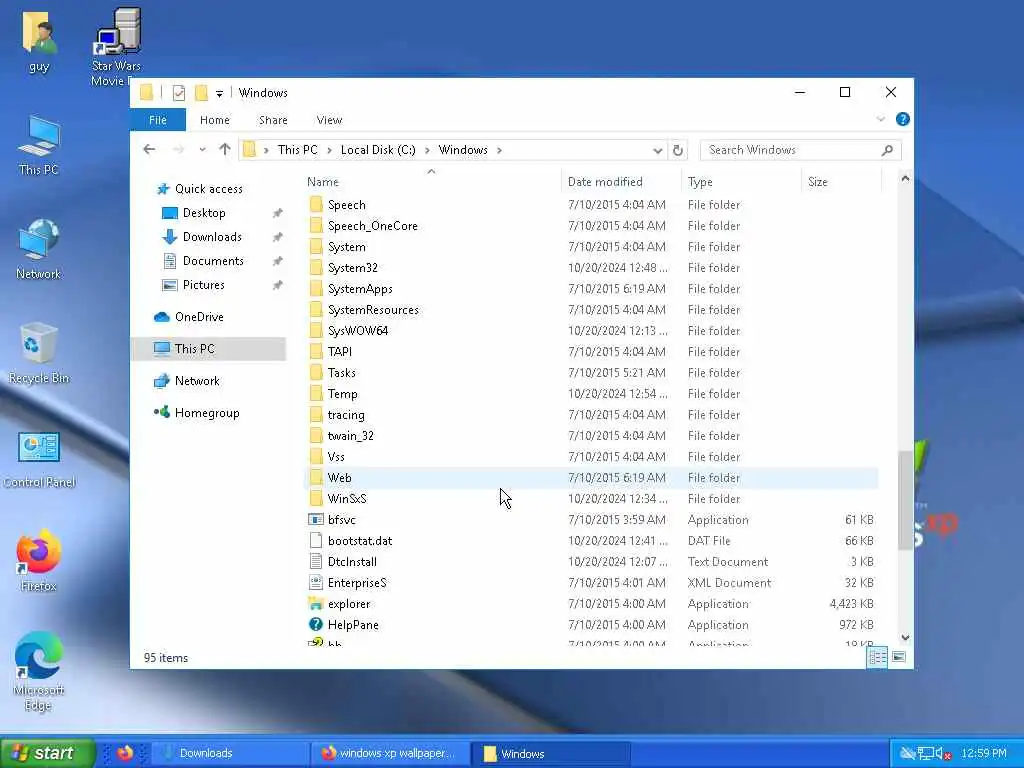Click the New folder quick access icon

tap(201, 93)
